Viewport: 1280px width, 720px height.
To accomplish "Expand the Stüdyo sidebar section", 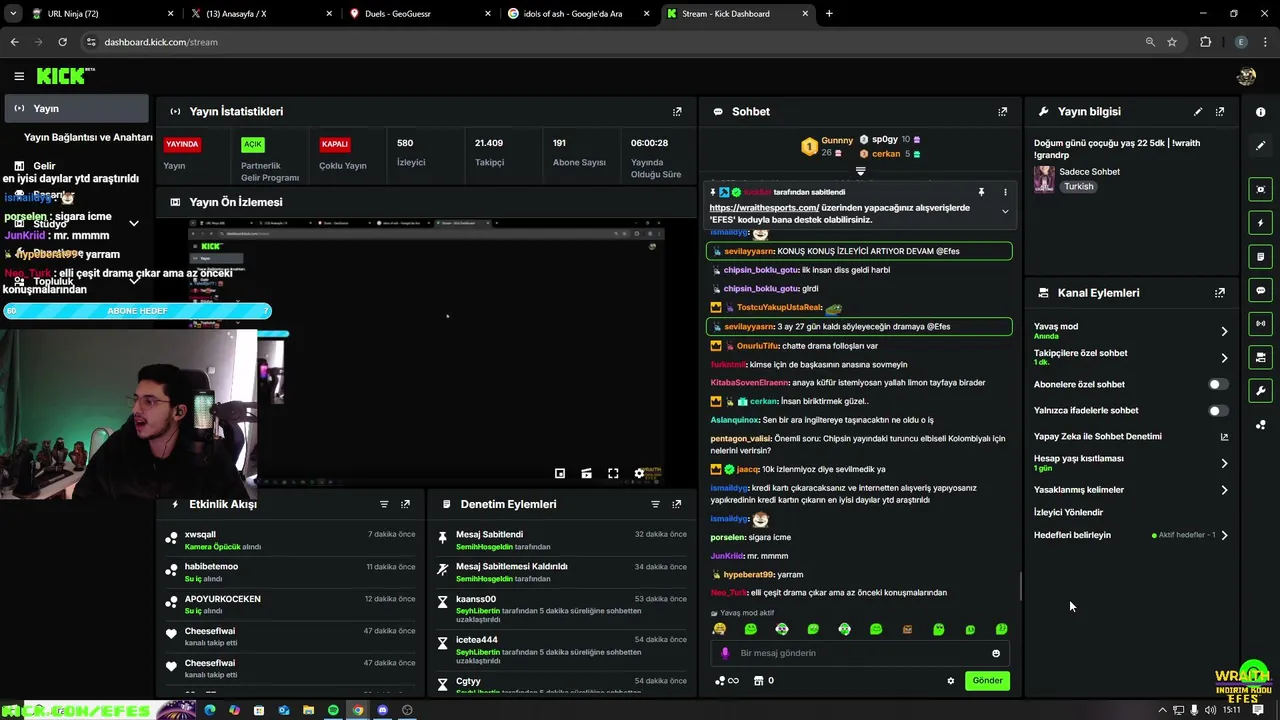I will (x=134, y=224).
